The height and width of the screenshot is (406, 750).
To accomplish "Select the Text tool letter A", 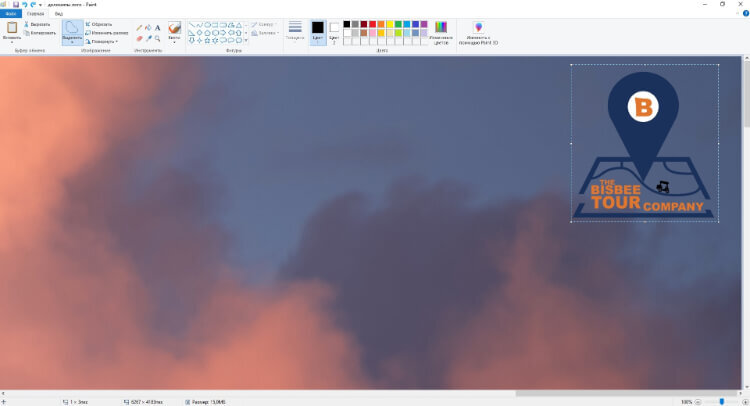I will click(x=157, y=28).
